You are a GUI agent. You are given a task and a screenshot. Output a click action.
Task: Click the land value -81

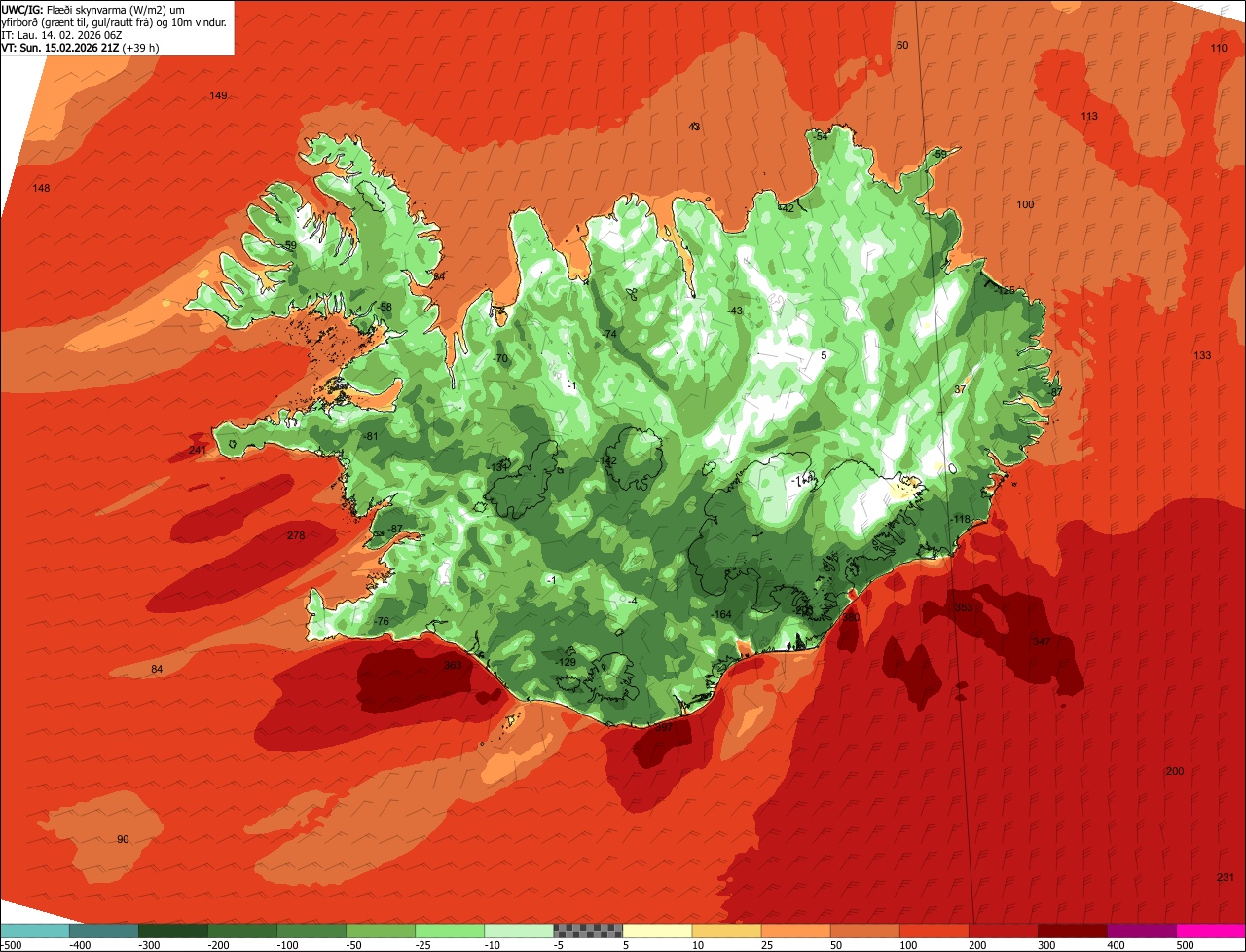coord(370,436)
